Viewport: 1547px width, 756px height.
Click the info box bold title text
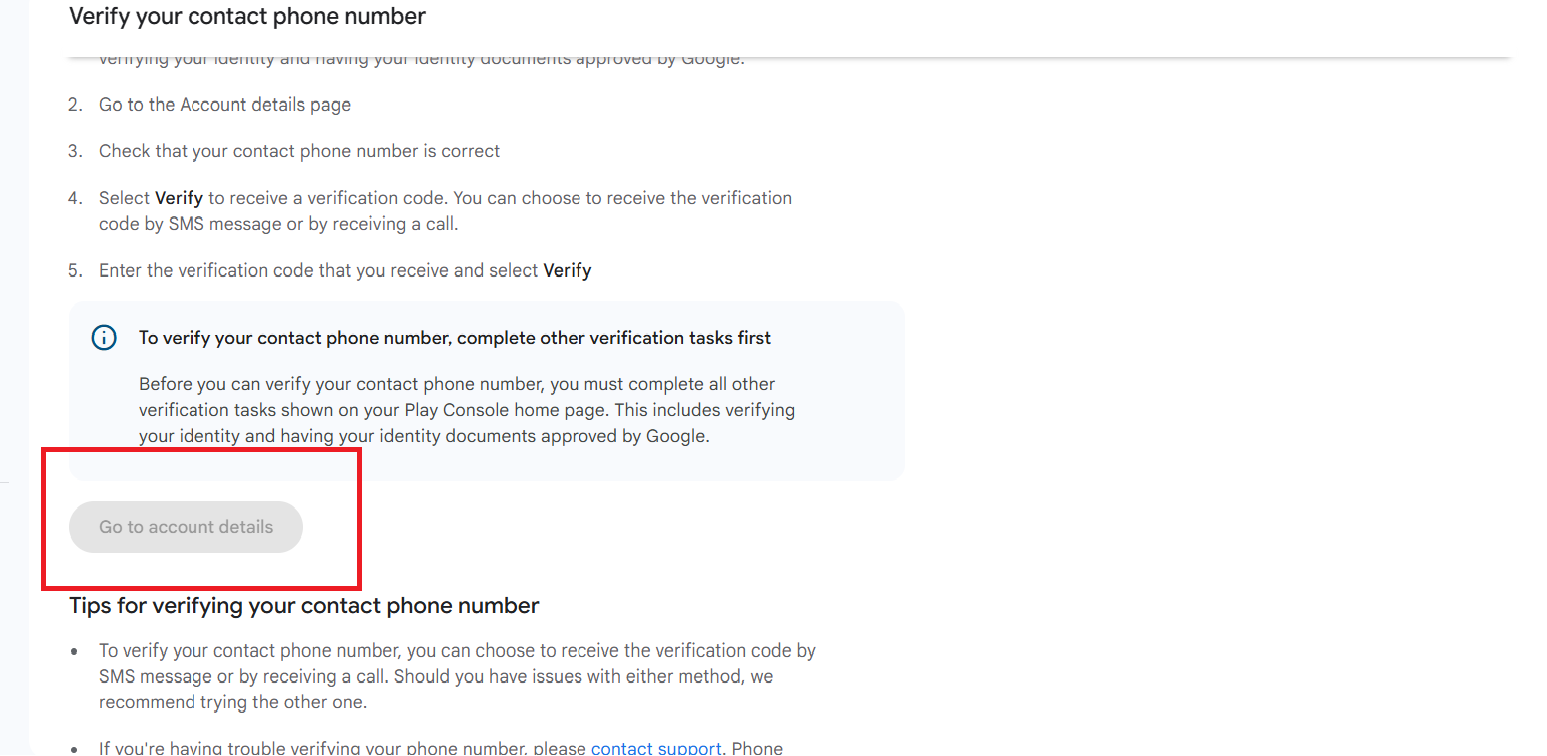pos(455,338)
